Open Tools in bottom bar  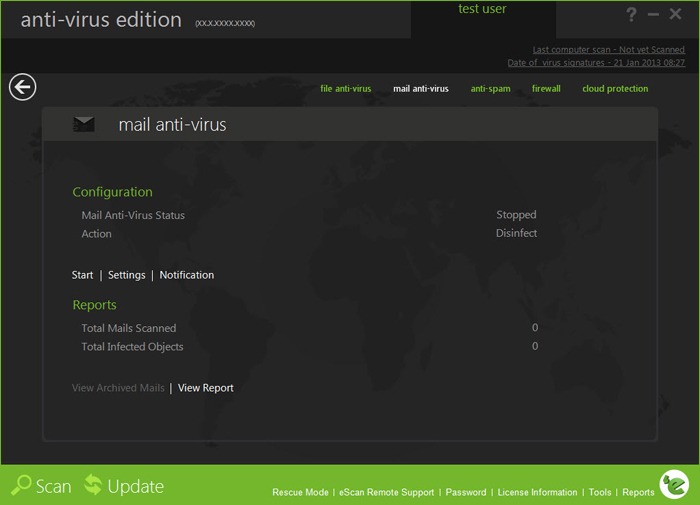click(x=600, y=492)
